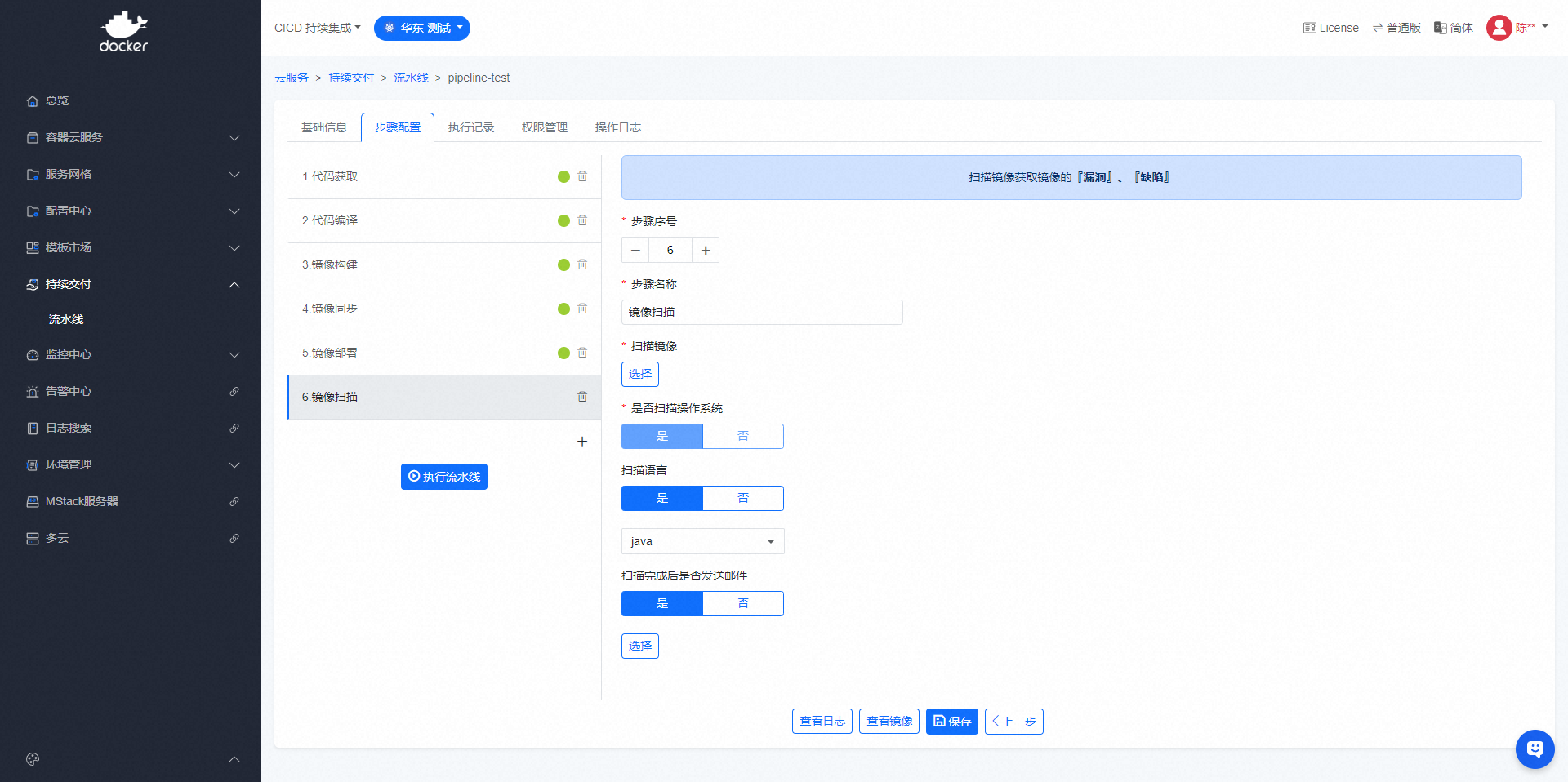Click trash icon for 3.镜像构建 step
Viewport: 1568px width, 782px height.
[x=582, y=264]
